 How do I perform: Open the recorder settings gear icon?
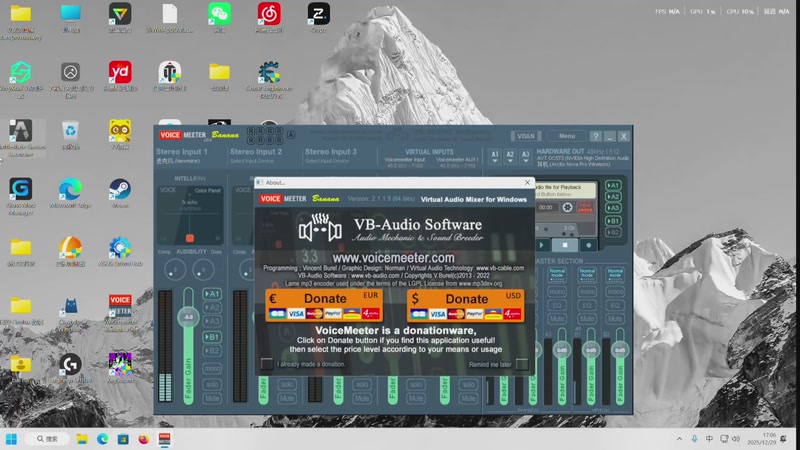point(567,207)
